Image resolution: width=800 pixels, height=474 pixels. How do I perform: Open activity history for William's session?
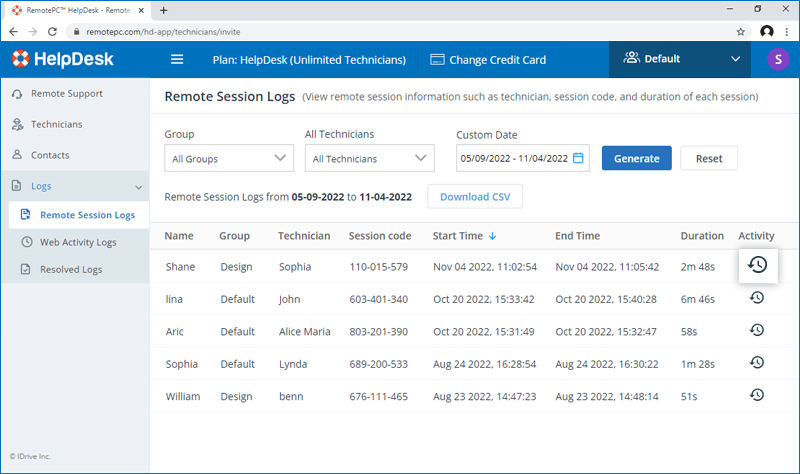pos(757,395)
